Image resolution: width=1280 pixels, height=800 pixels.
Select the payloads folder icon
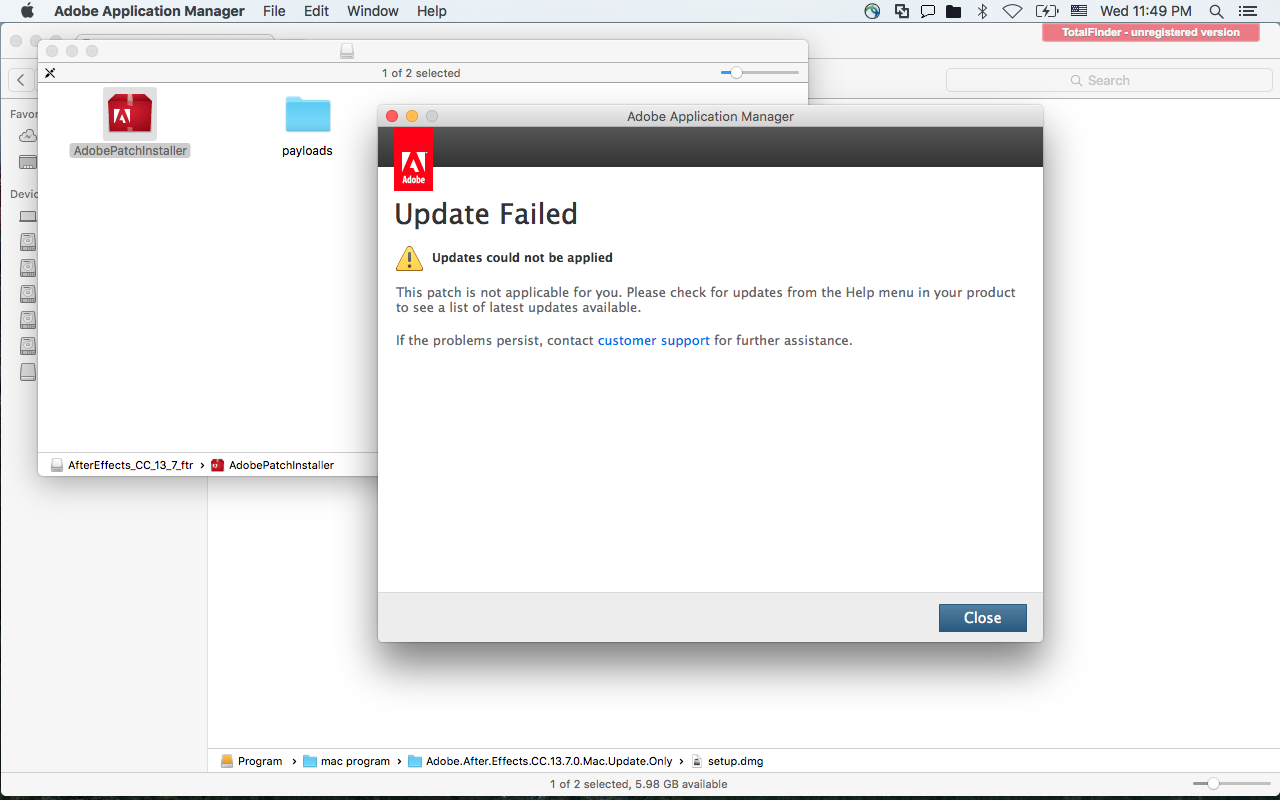click(x=307, y=114)
